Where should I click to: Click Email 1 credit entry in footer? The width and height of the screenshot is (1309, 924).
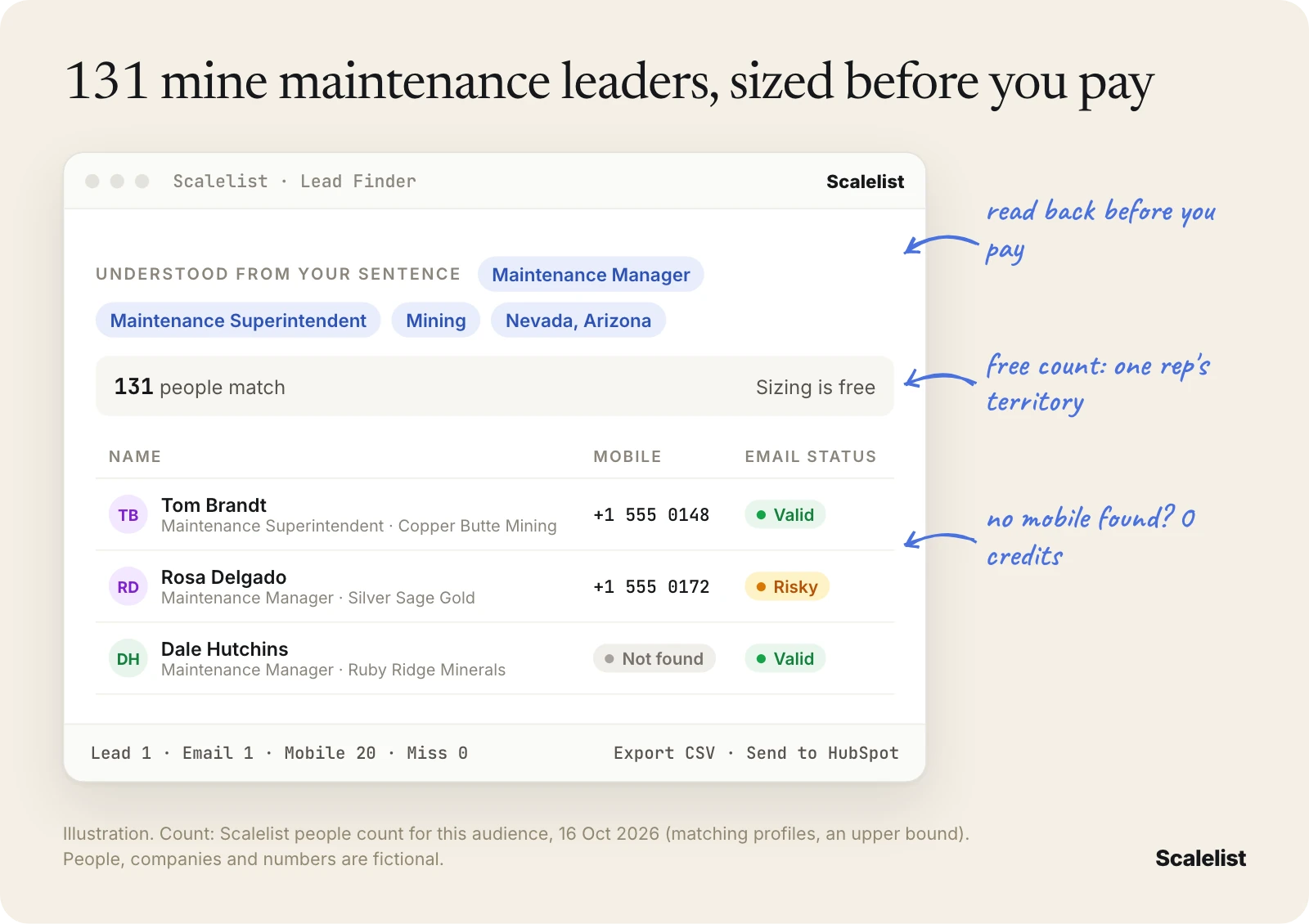tap(218, 753)
